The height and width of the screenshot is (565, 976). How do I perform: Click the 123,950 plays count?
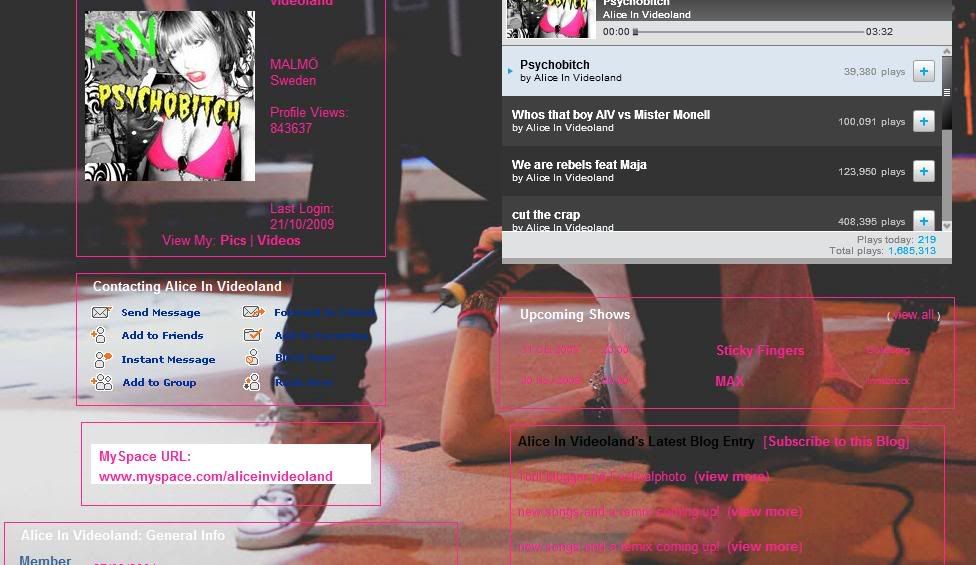(x=871, y=171)
